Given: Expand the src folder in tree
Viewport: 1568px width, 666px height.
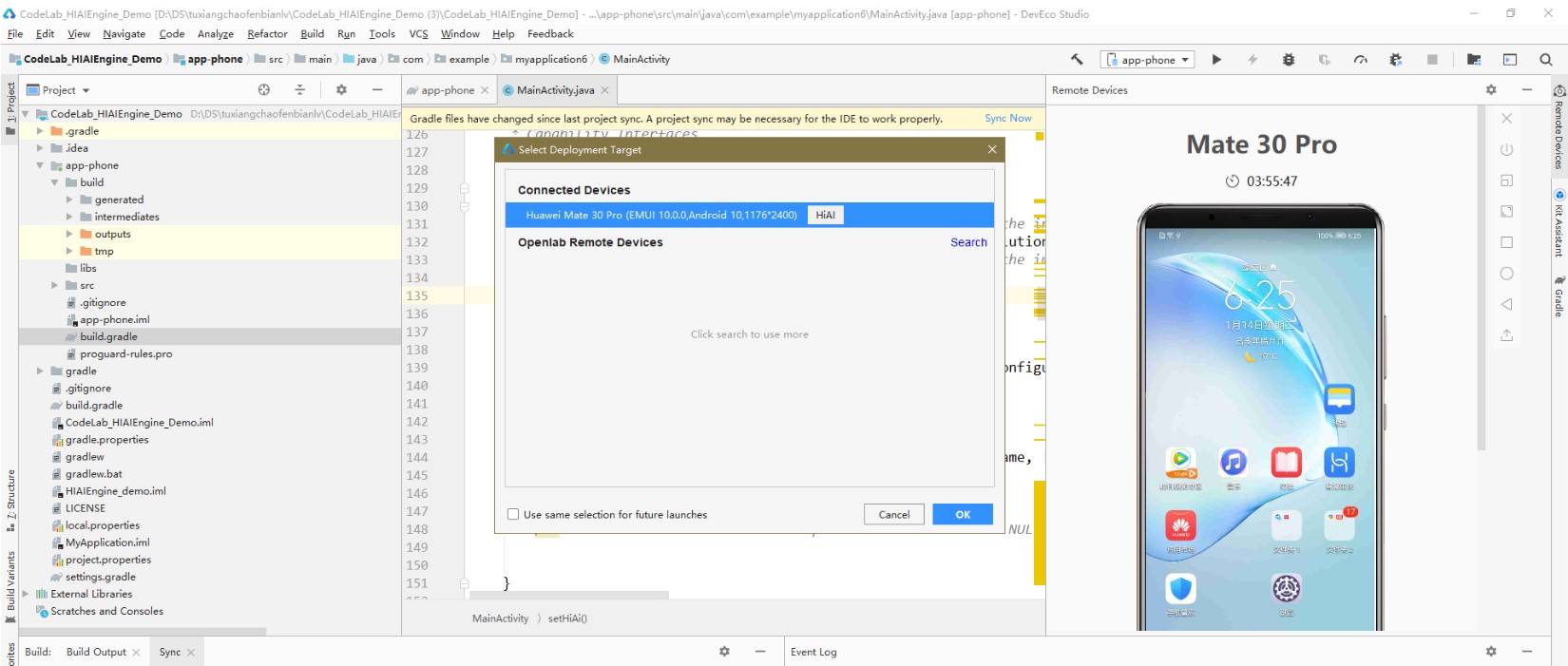Looking at the screenshot, I should pos(55,285).
